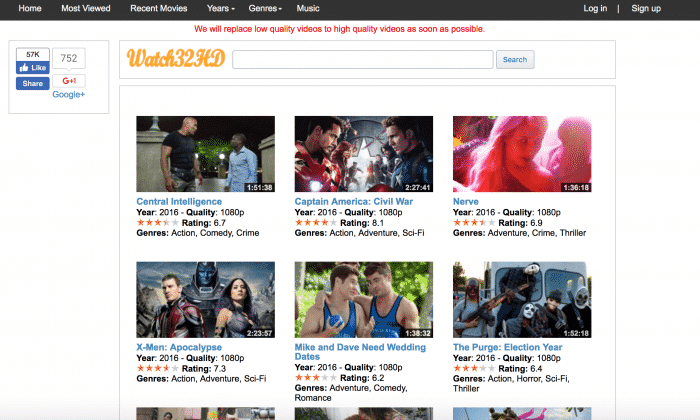Click the X-Men: Apocalypse title link
The height and width of the screenshot is (420, 700).
tap(179, 347)
